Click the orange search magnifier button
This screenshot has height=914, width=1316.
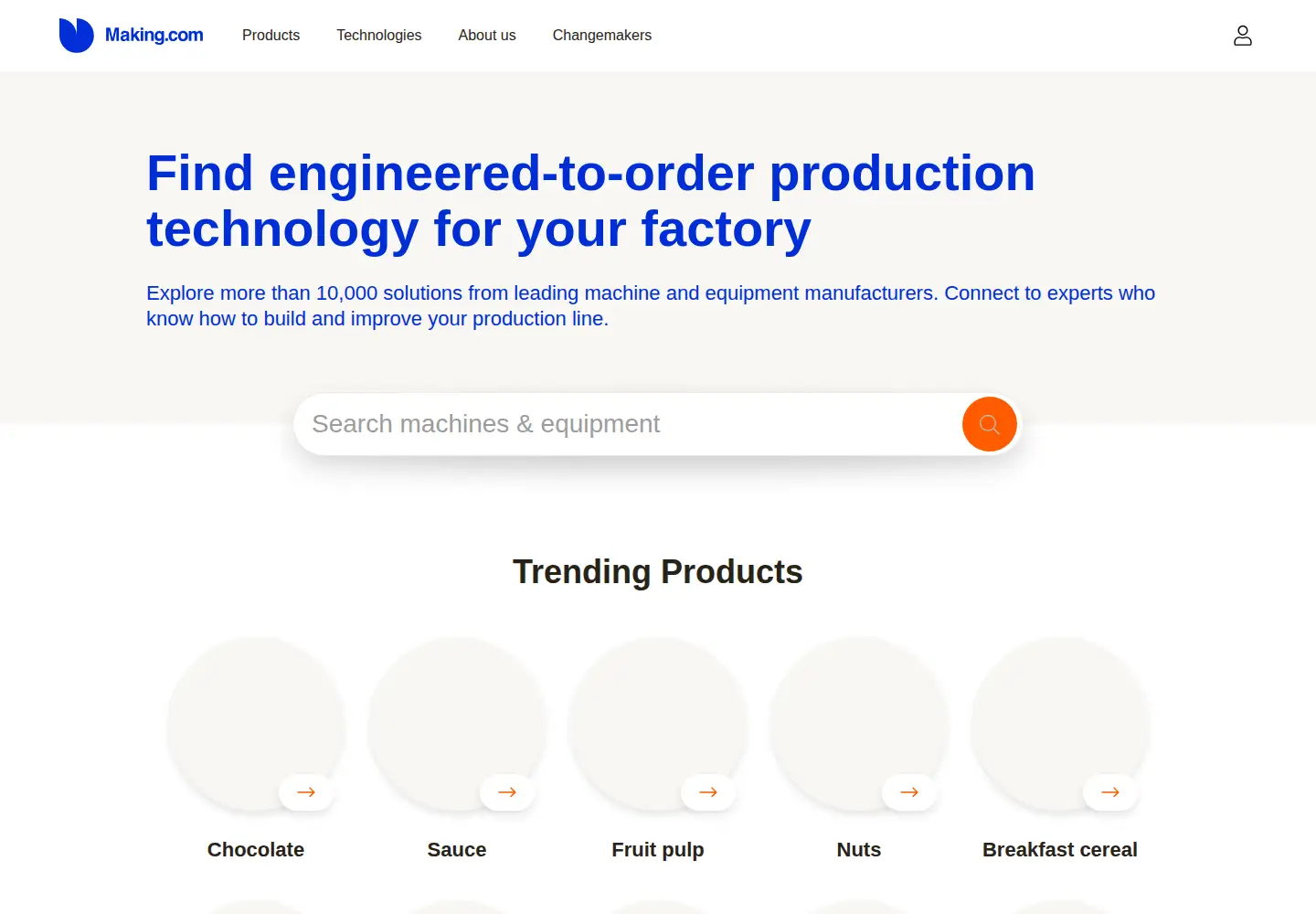pos(989,424)
